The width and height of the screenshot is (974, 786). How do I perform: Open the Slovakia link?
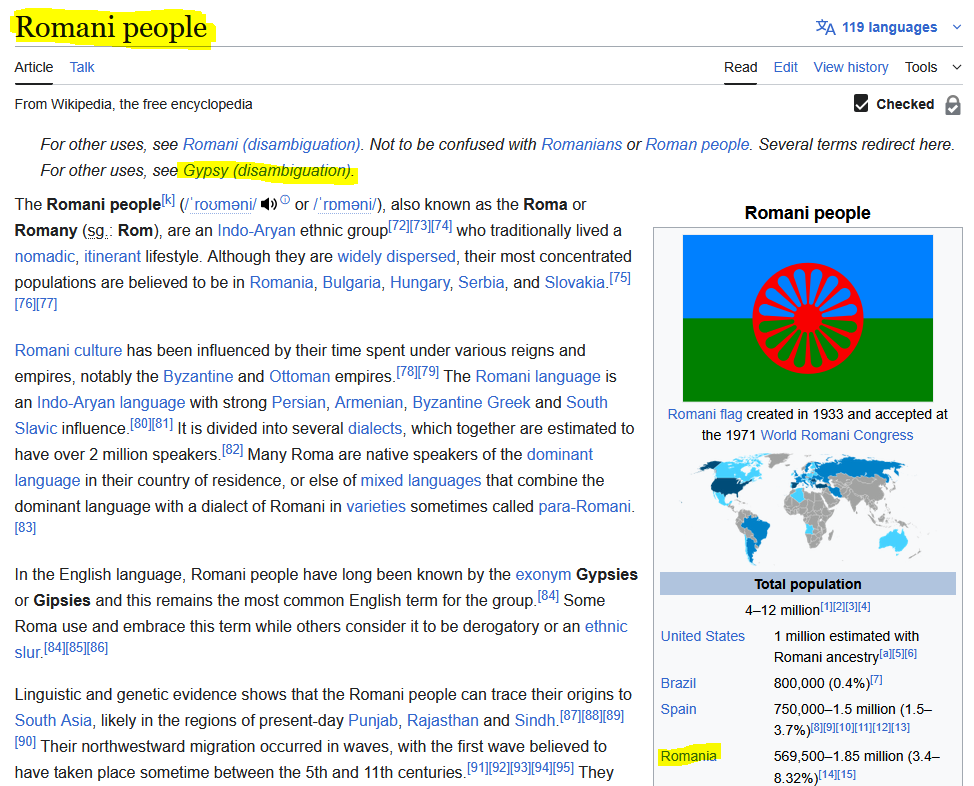pos(575,283)
